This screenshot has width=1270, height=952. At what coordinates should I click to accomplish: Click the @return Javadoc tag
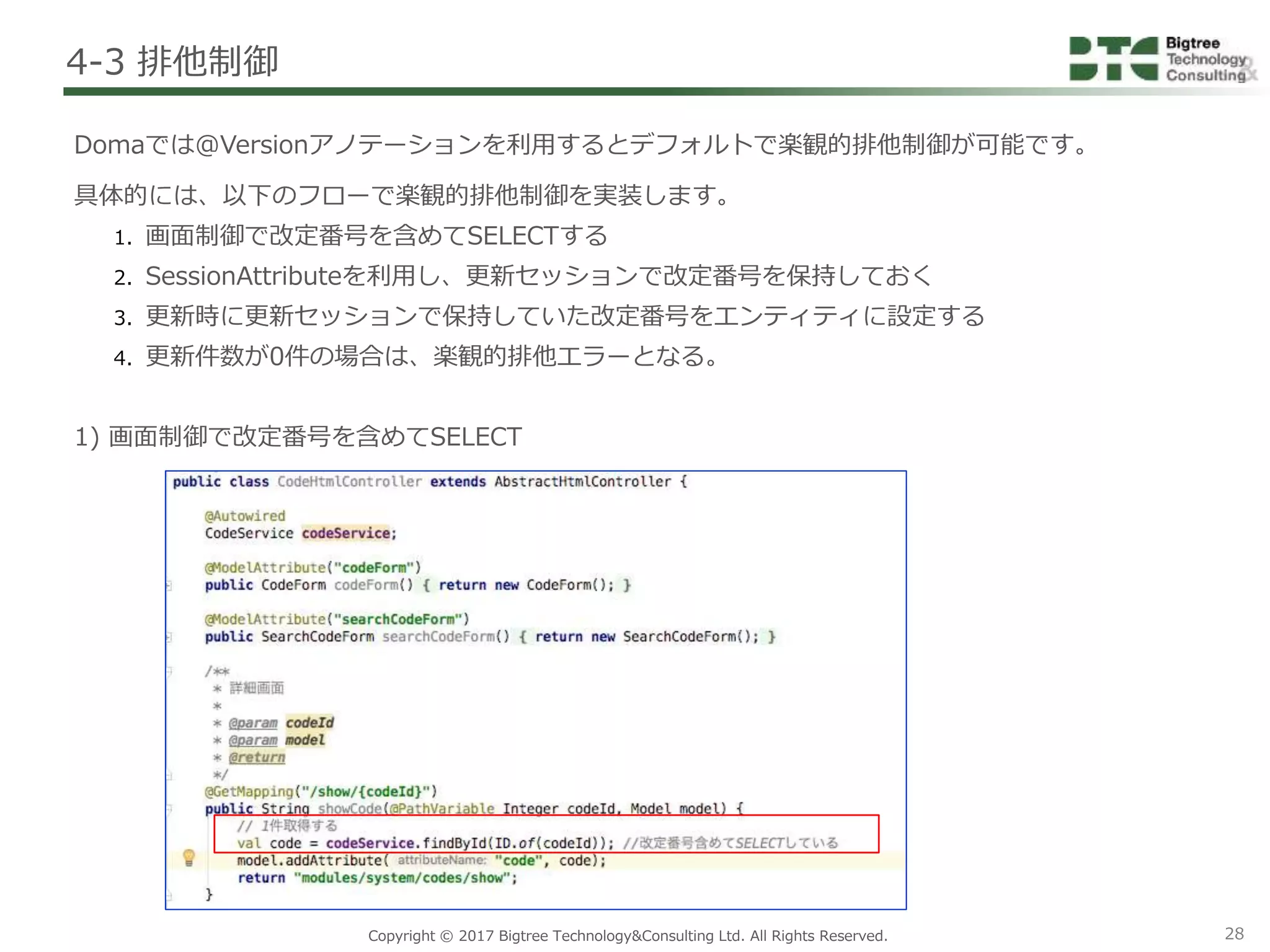(257, 757)
